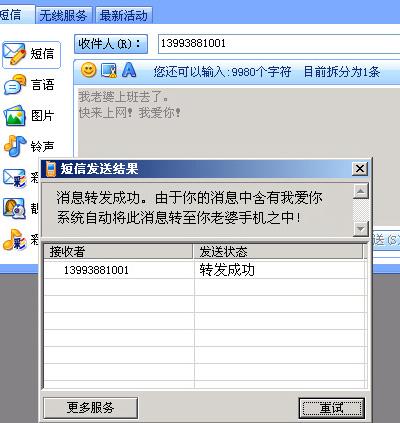
Task: Click the webcam person sidebar icon
Action: [x=14, y=208]
